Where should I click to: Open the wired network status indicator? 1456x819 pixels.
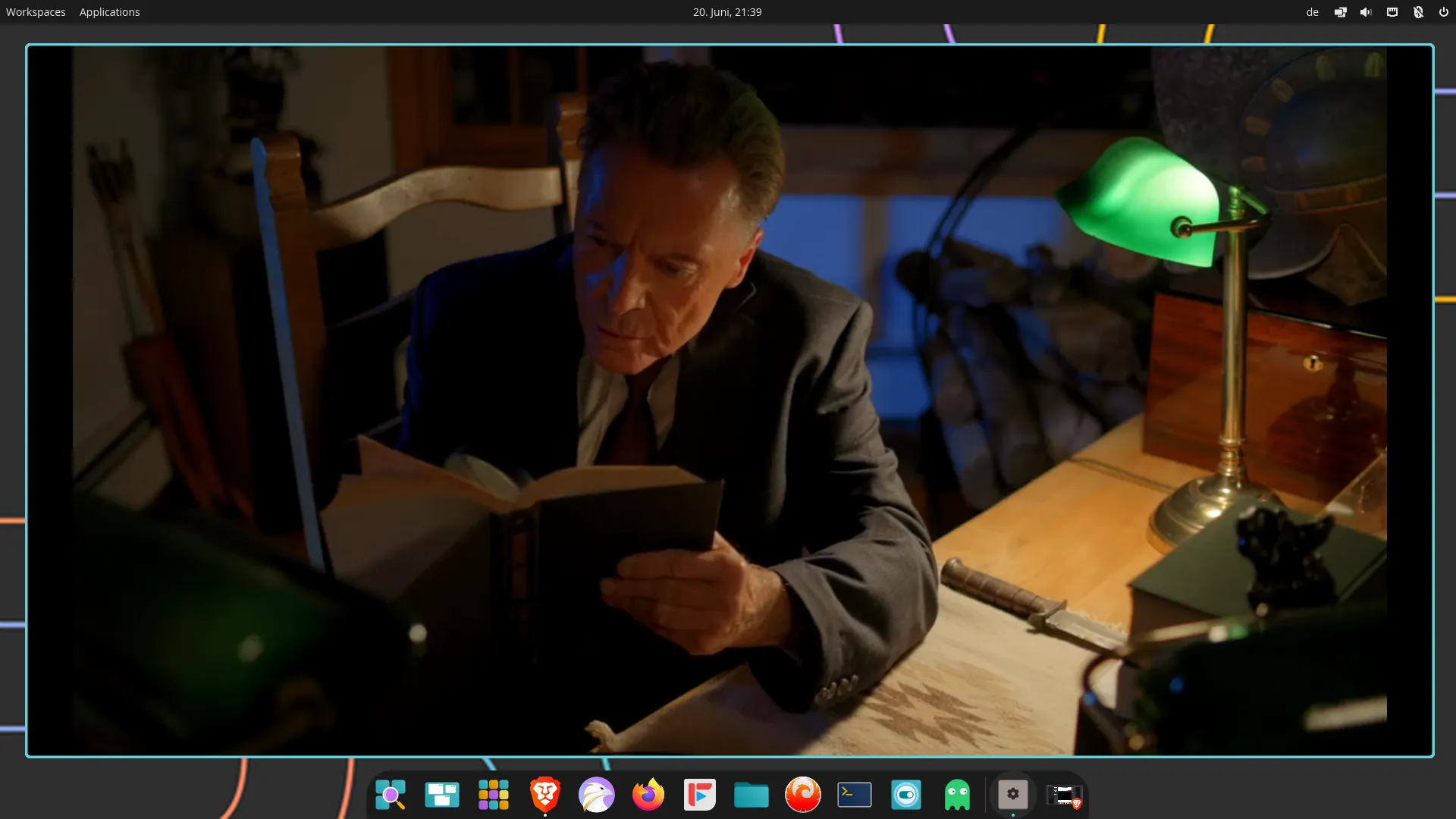pyautogui.click(x=1392, y=12)
